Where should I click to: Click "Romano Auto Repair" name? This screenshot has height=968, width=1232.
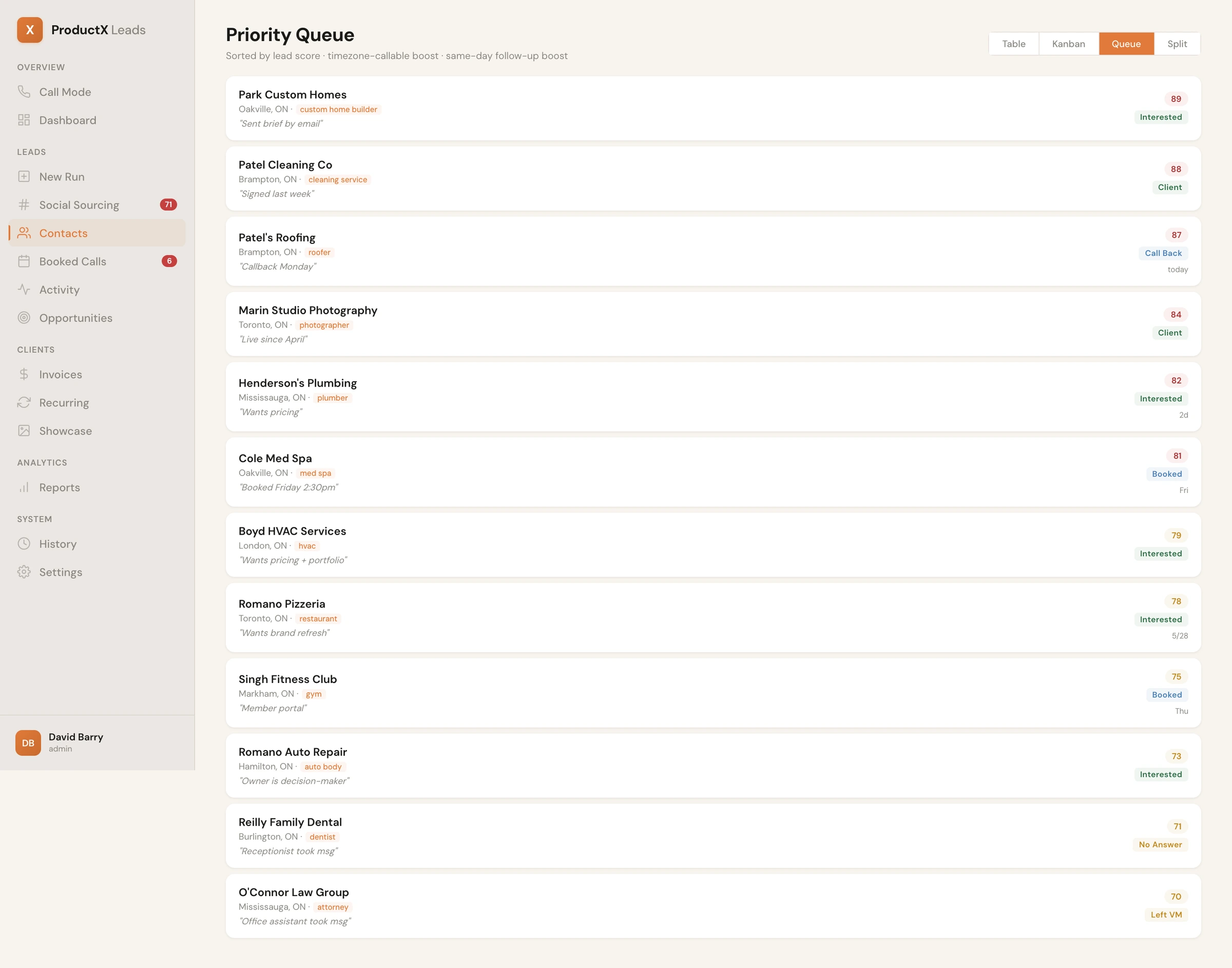pos(292,752)
